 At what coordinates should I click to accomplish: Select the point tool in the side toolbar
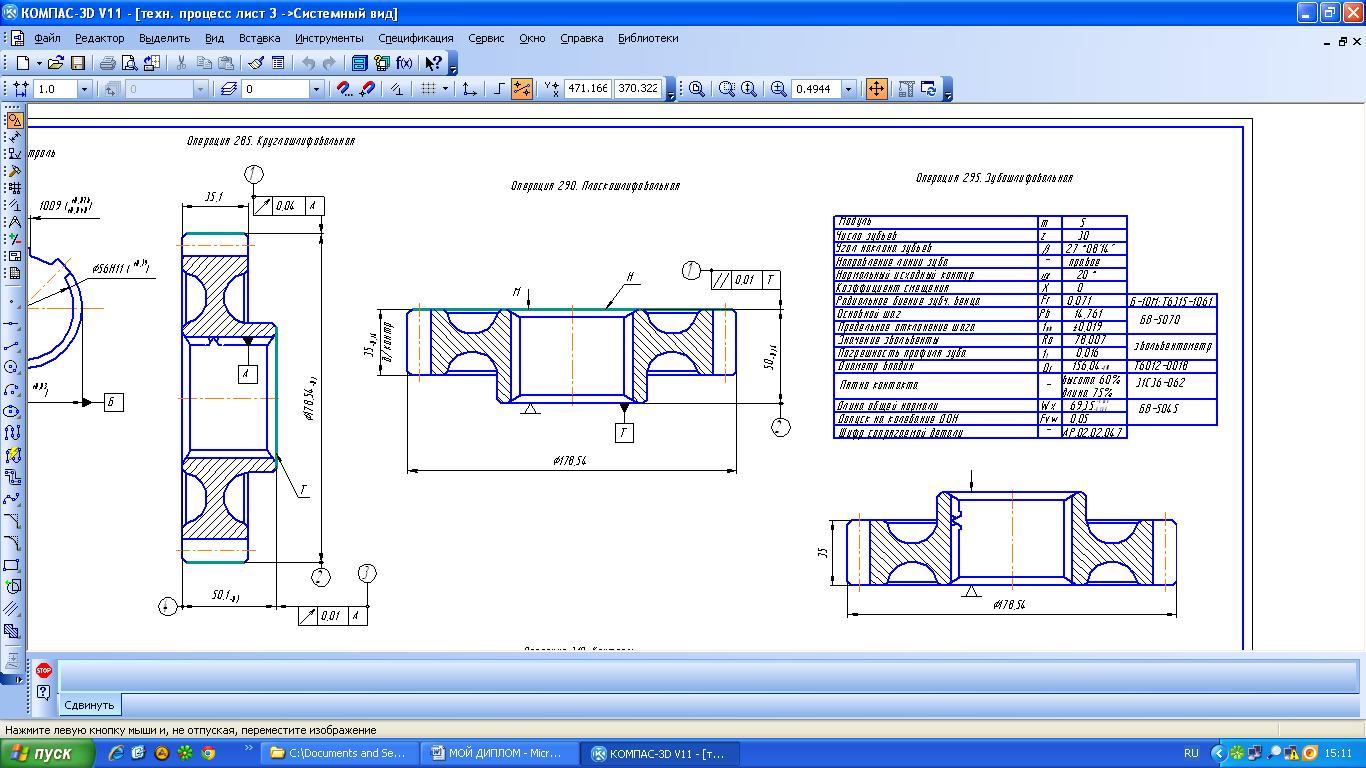13,300
